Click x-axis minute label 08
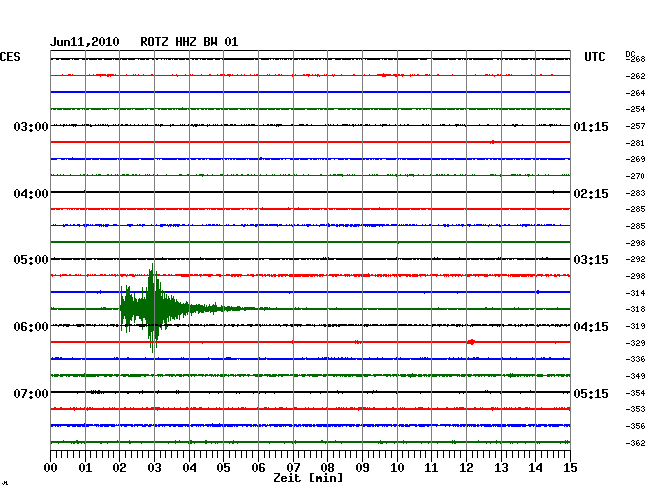The height and width of the screenshot is (494, 650). (327, 468)
